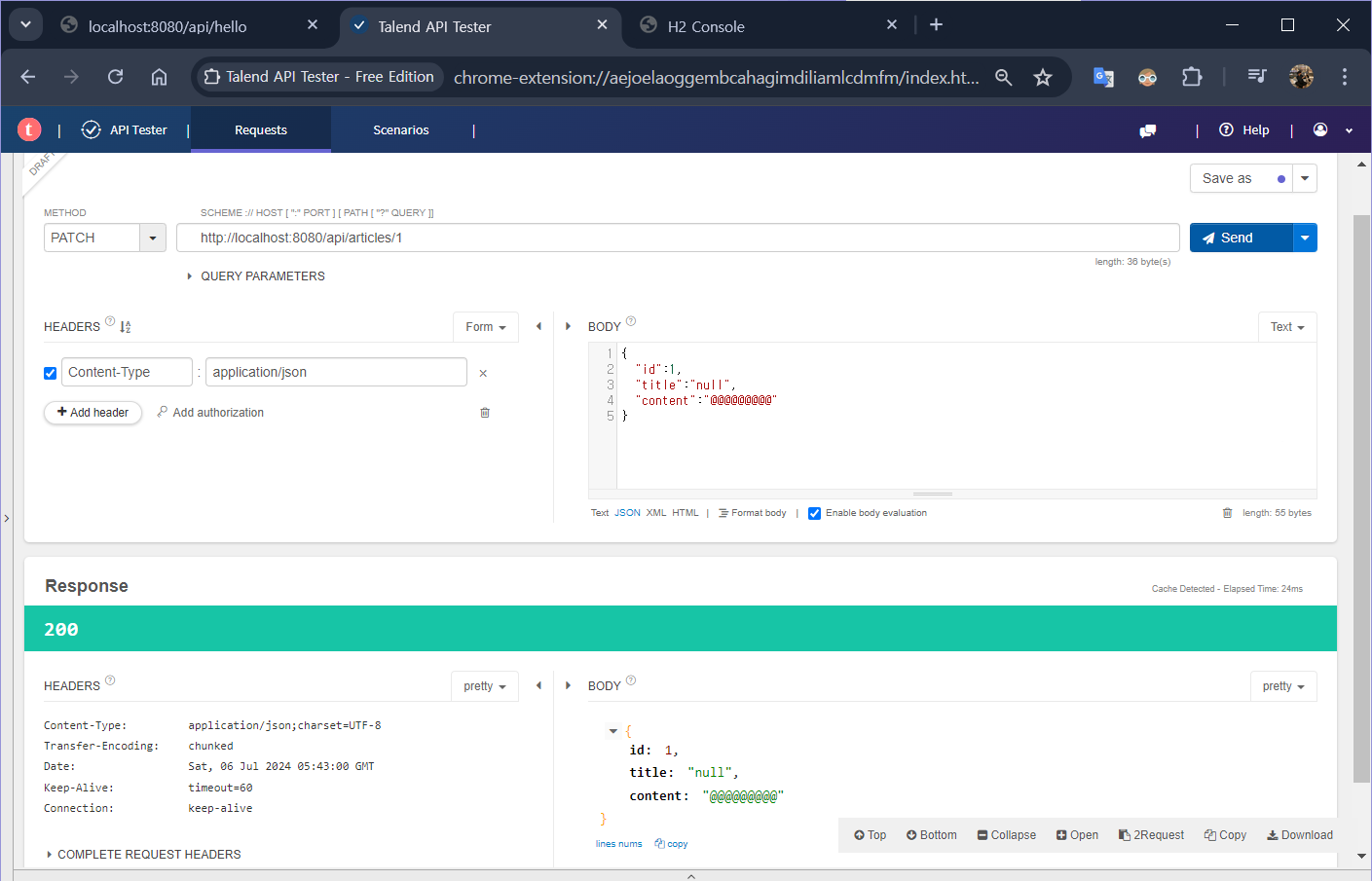
Task: Click the Collapse response button
Action: point(1006,835)
